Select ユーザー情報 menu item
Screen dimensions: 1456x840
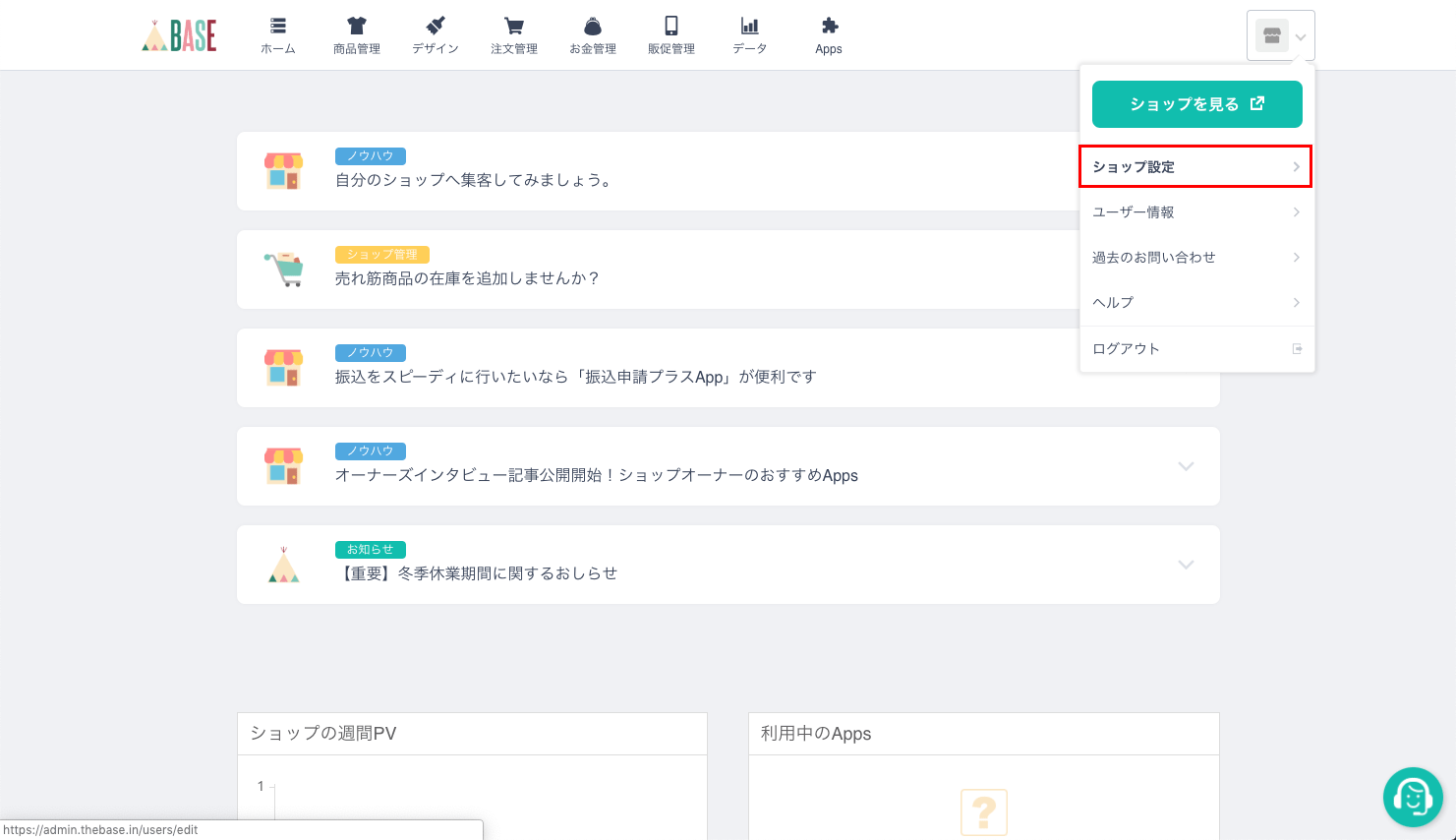click(x=1196, y=212)
